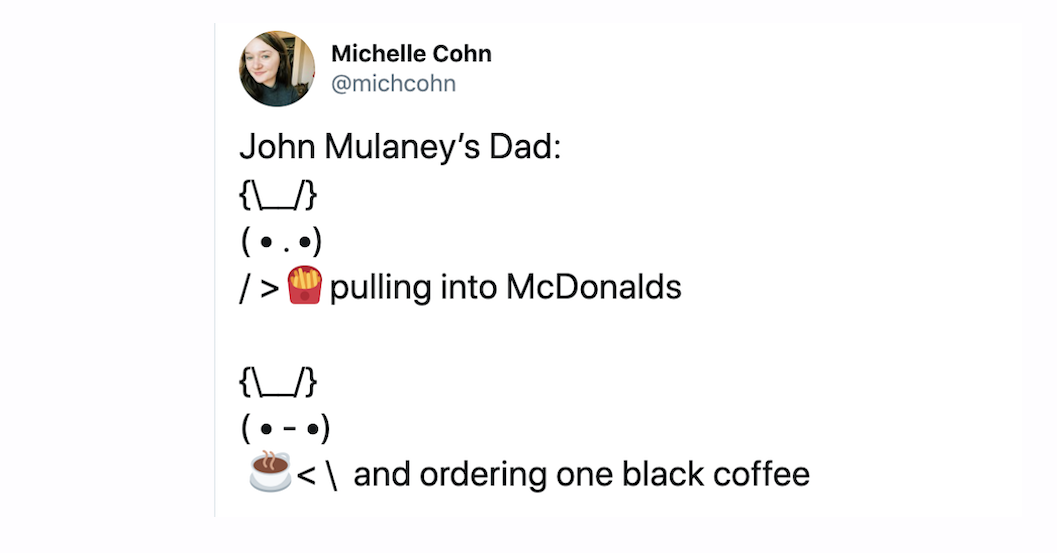Click the steaming coffee cup emoji
This screenshot has width=1057, height=553.
pyautogui.click(x=270, y=471)
